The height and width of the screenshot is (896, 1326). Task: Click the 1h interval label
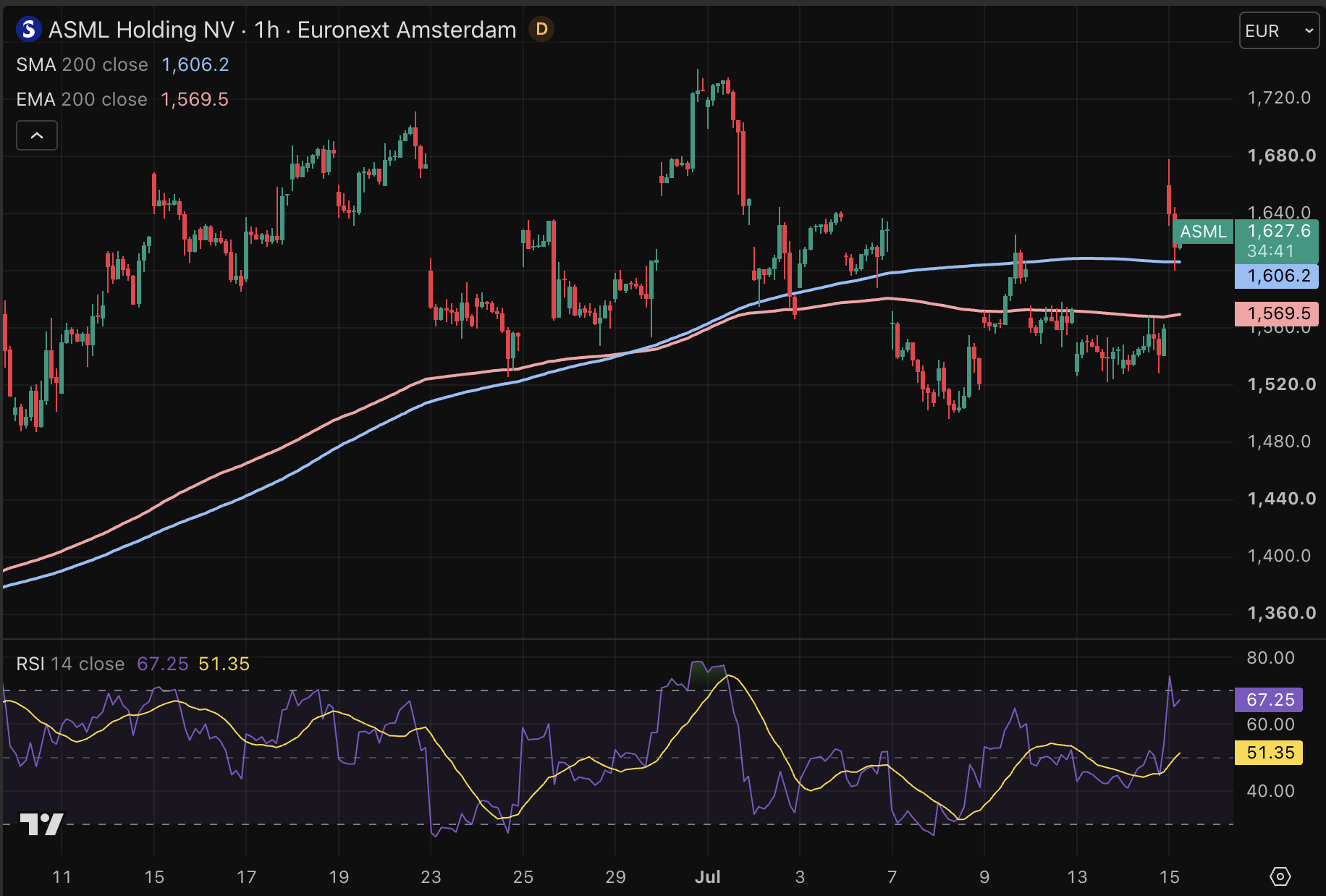point(266,30)
